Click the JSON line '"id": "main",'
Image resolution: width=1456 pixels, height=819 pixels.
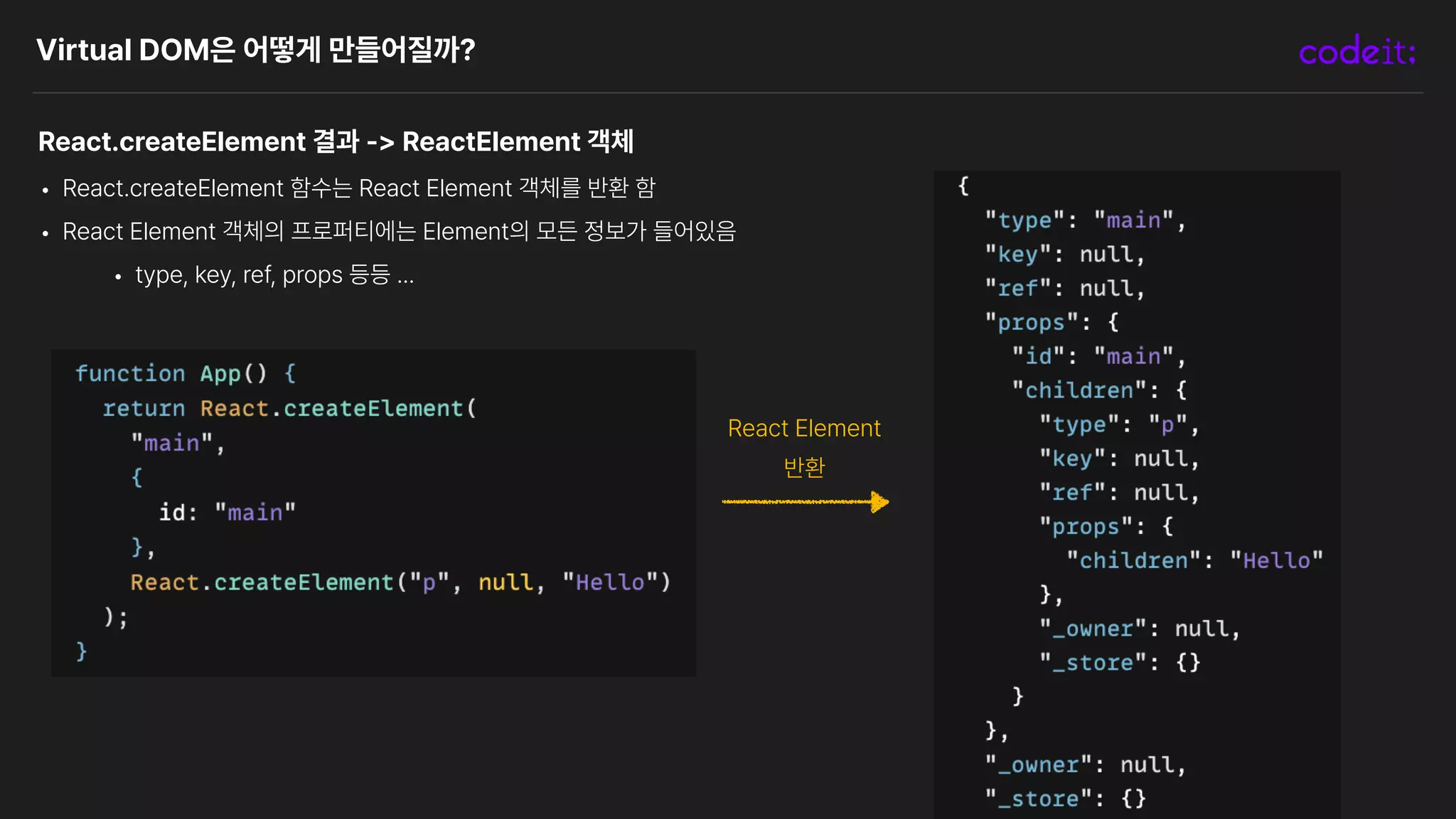[1099, 355]
